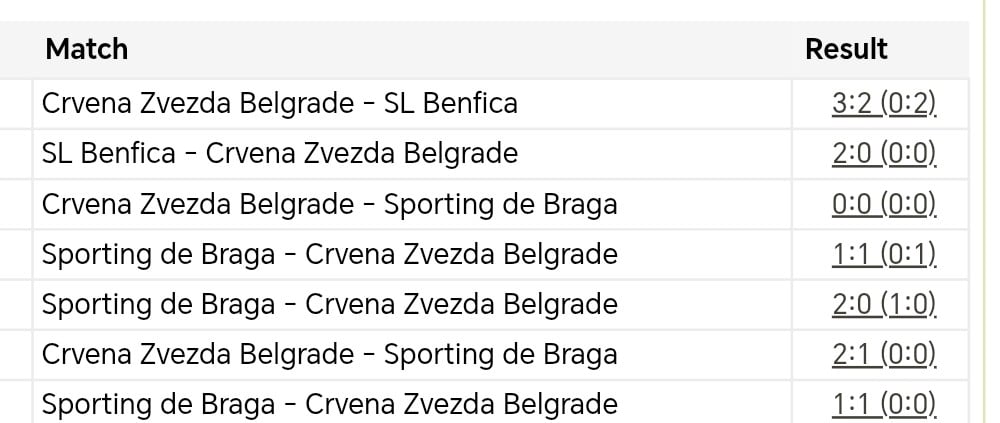The image size is (1000, 423).
Task: Select the SL Benfica - Crvena Zvezda Belgrade match
Action: [x=279, y=153]
